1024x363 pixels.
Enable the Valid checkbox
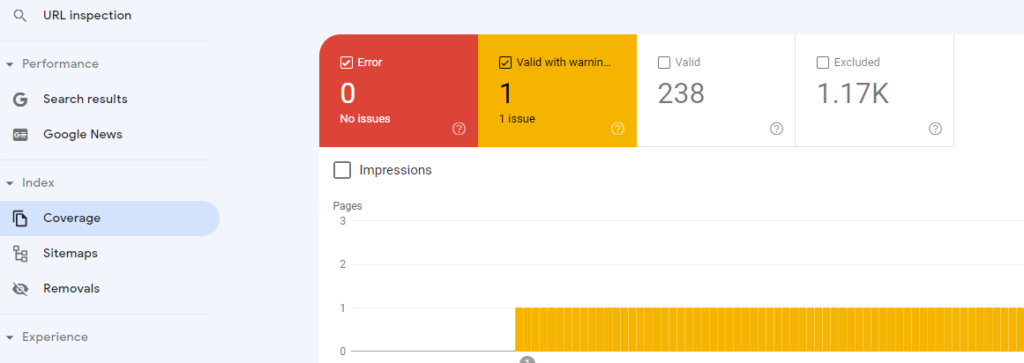[664, 63]
